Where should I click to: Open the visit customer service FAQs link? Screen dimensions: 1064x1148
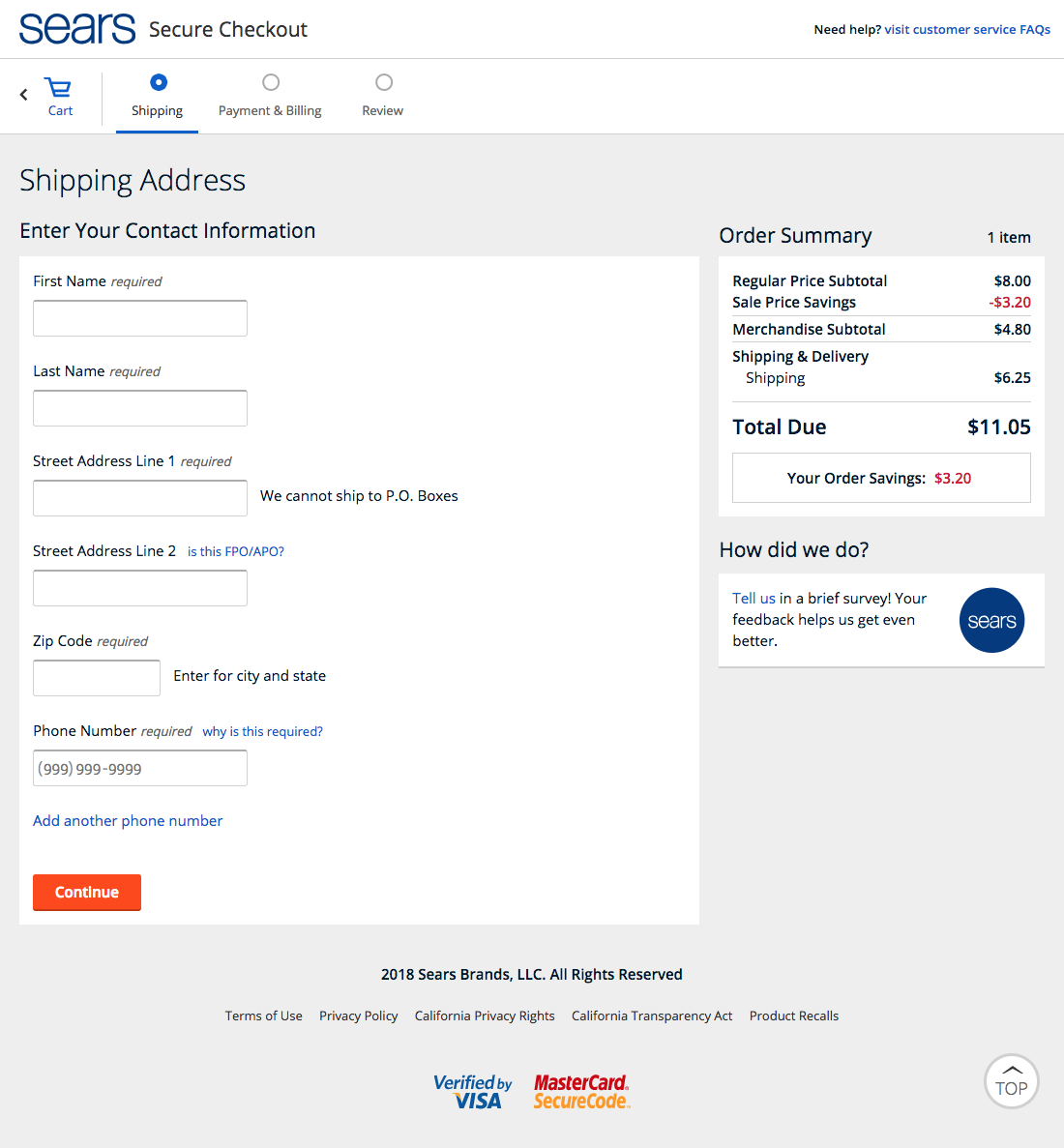tap(967, 29)
